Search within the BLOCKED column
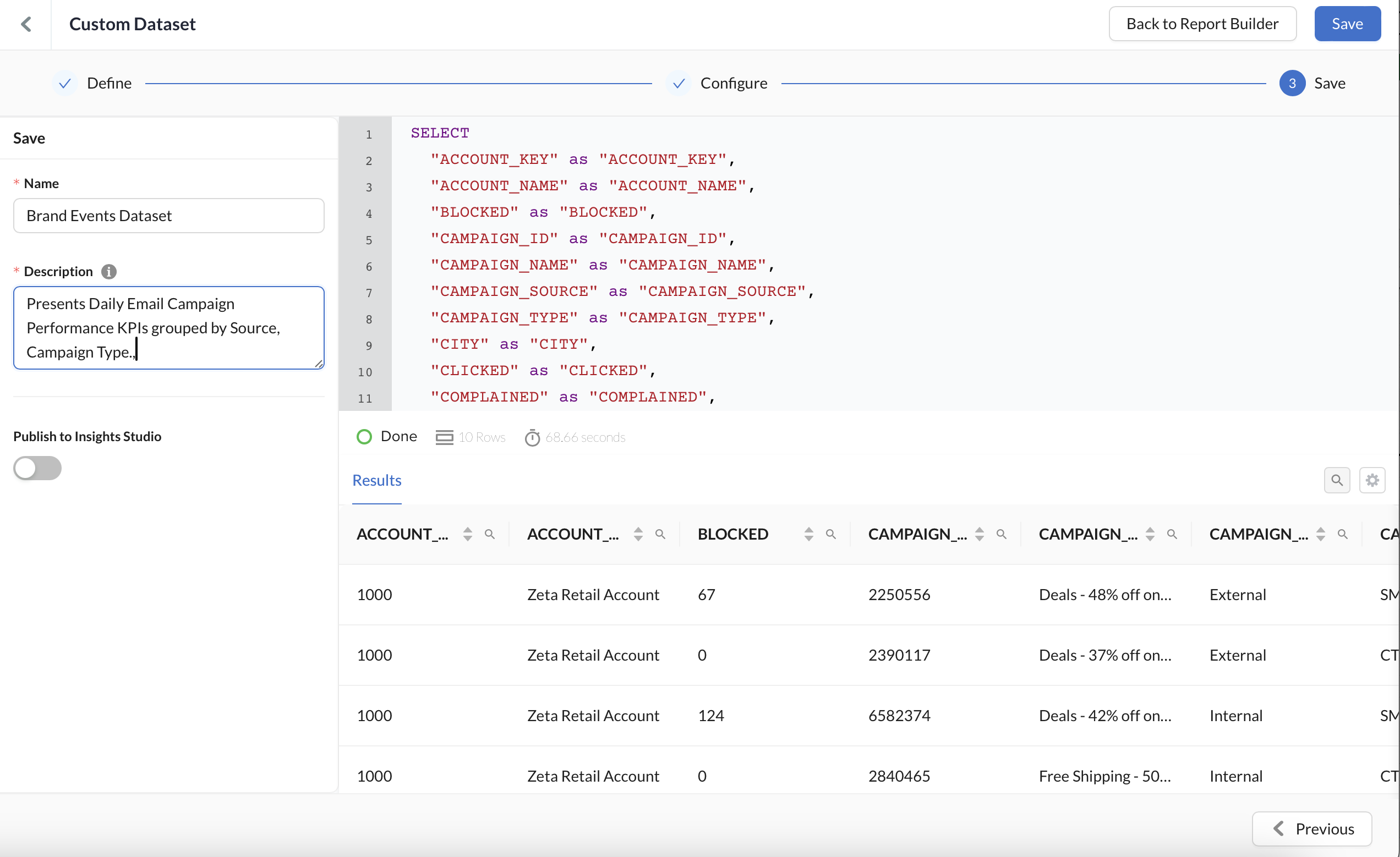 click(830, 534)
